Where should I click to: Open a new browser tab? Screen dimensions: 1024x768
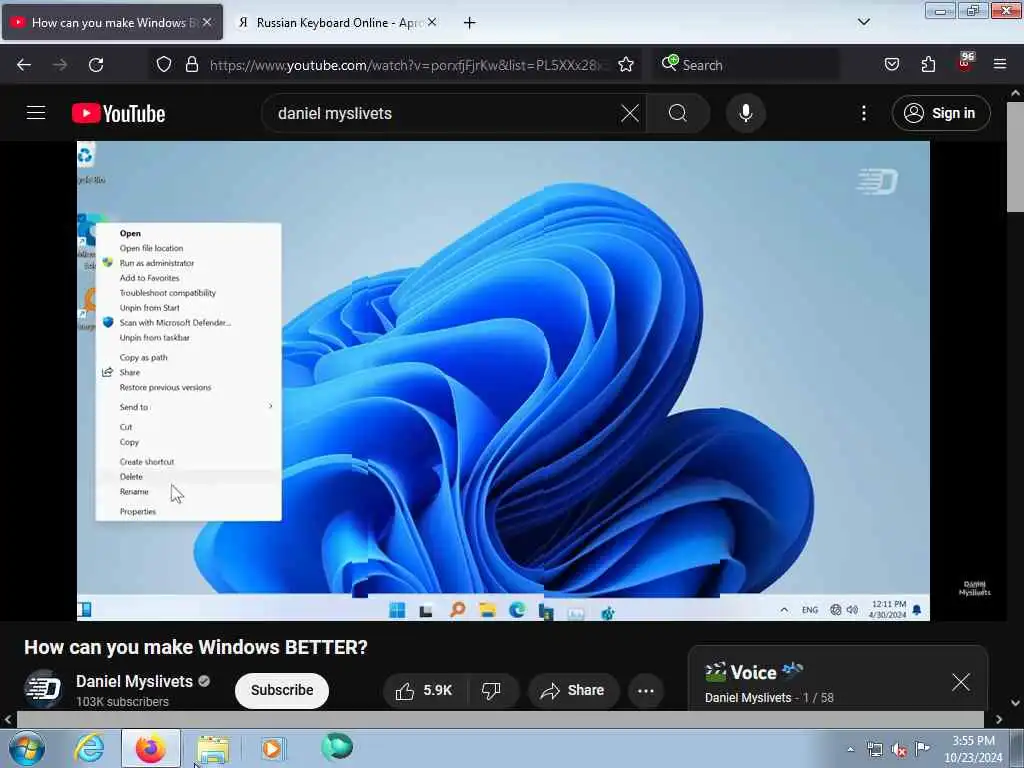pos(470,23)
